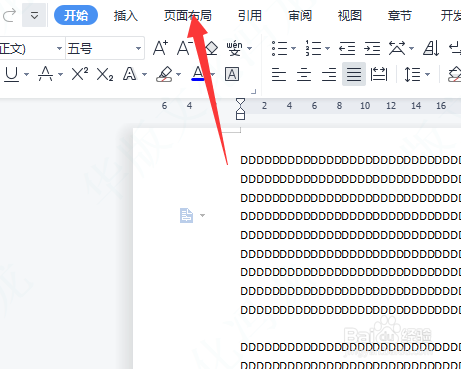
Task: Click the increase indent icon
Action: (372, 48)
